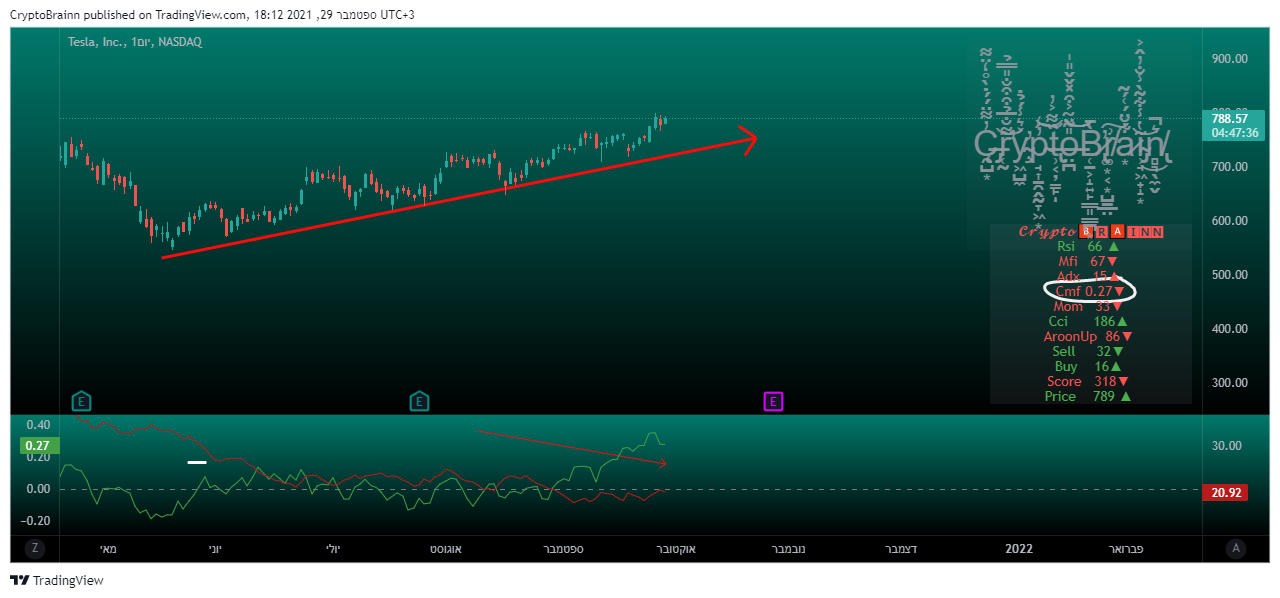Click the 2022 year label
Viewport: 1280px width, 598px height.
coord(1019,549)
